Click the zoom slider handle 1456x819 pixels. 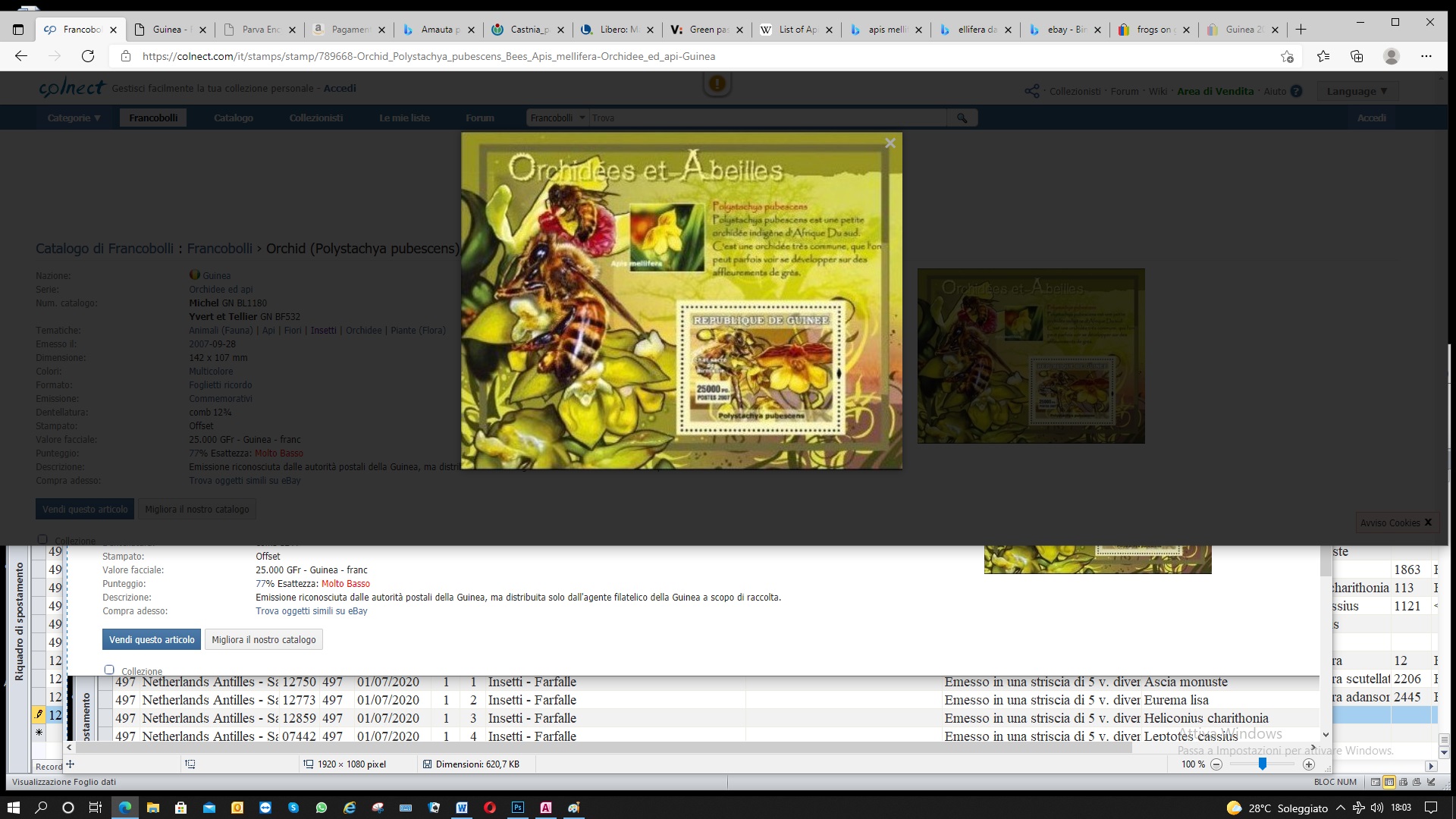pos(1263,764)
